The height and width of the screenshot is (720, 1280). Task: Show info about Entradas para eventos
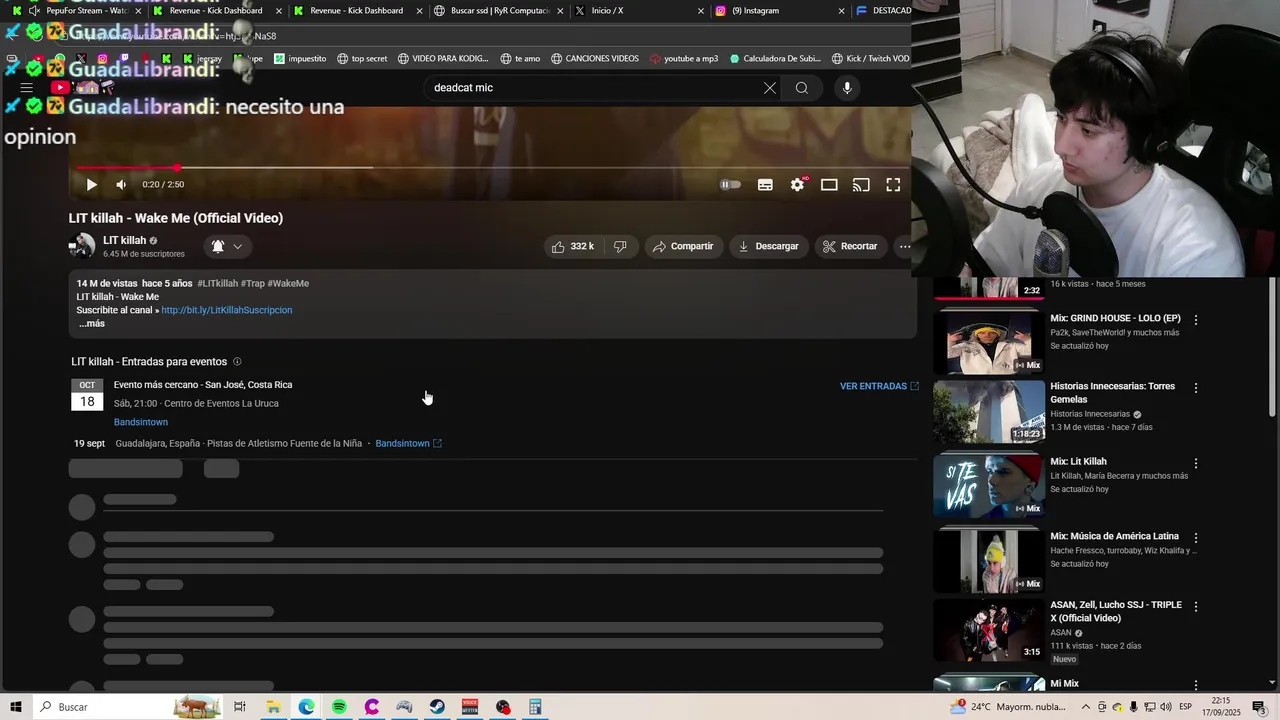click(237, 361)
